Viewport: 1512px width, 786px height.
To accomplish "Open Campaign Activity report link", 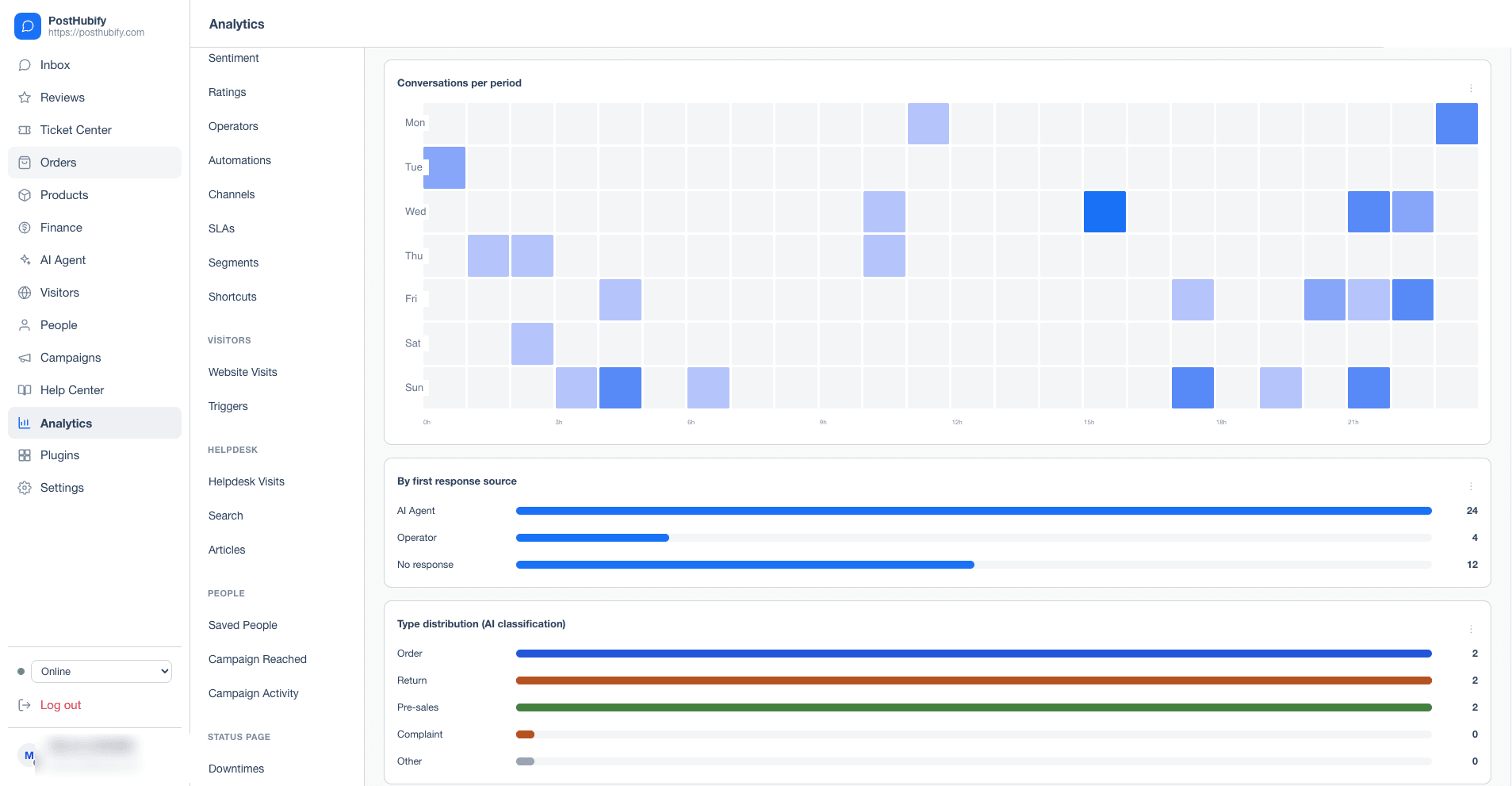I will click(254, 693).
